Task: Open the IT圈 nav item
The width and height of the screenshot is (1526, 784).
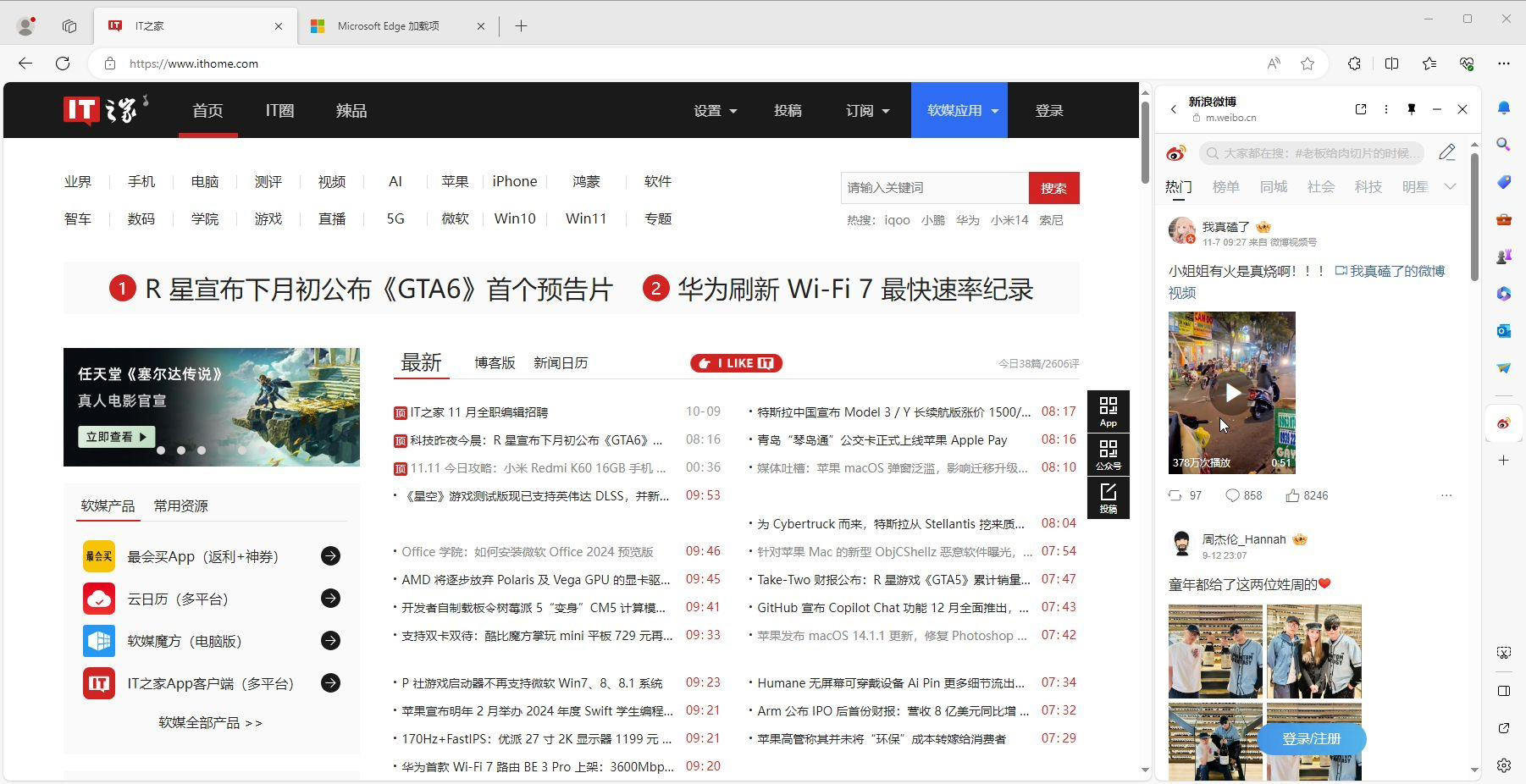Action: tap(279, 111)
